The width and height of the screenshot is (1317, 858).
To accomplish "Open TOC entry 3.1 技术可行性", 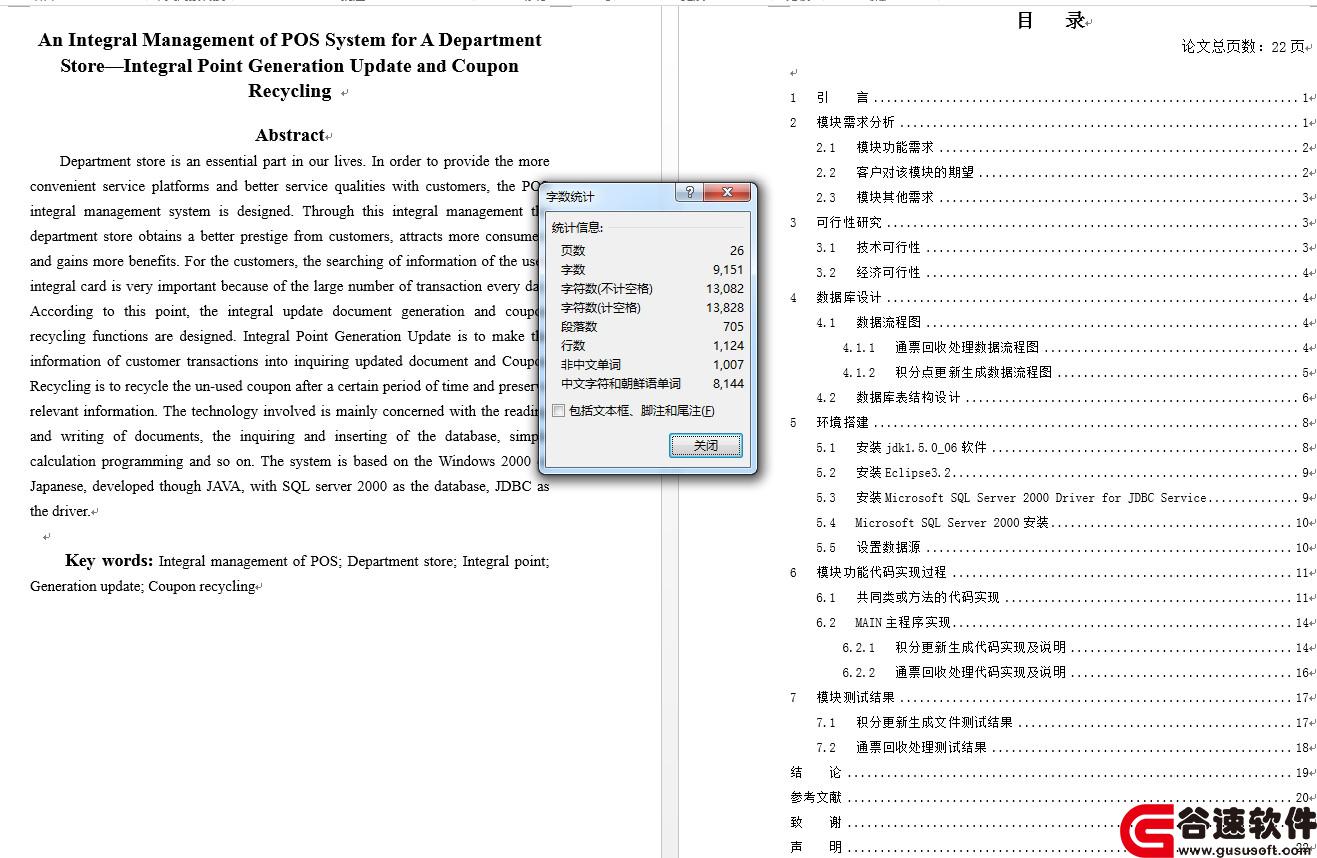I will point(1061,248).
